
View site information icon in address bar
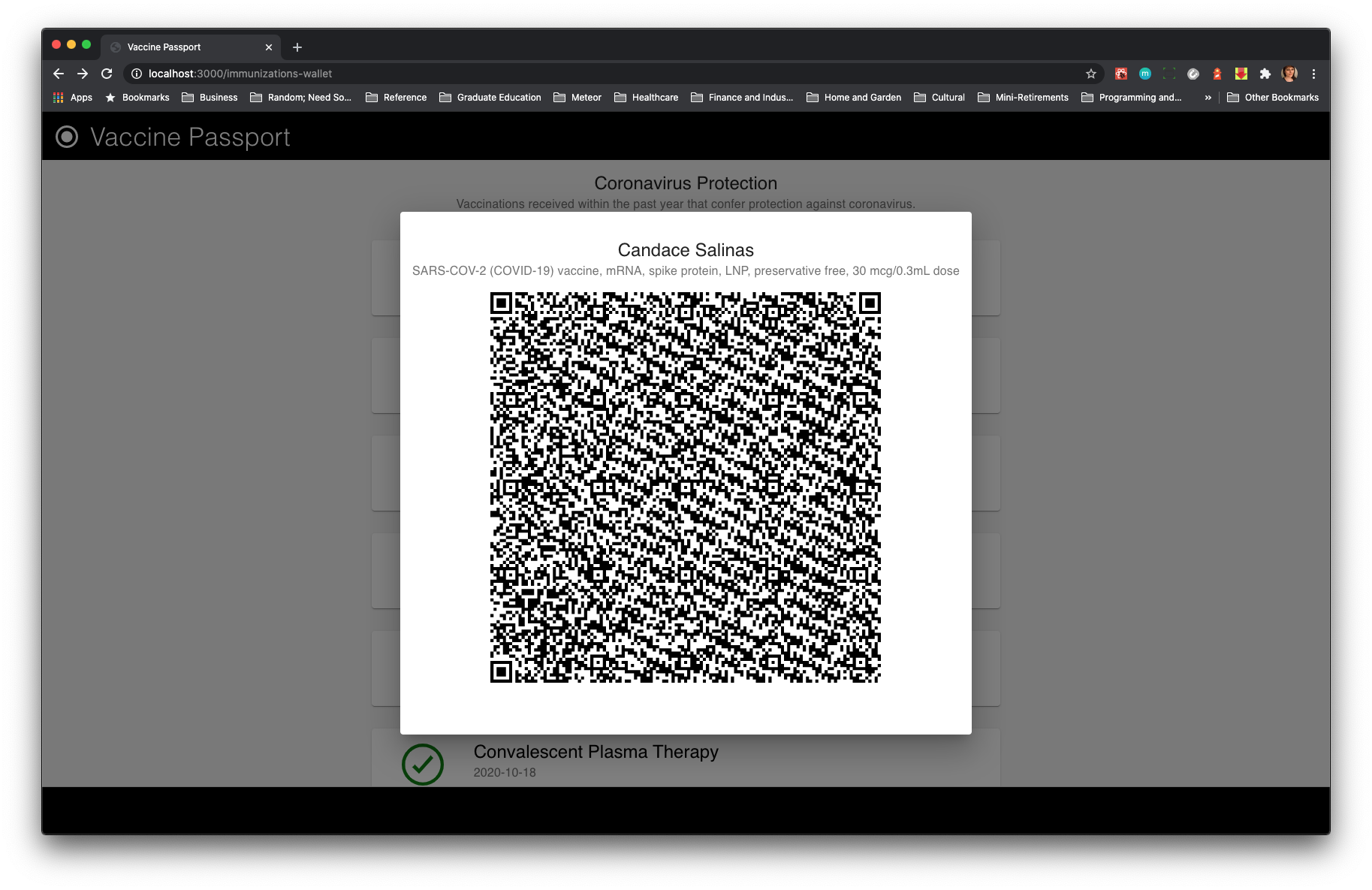tap(137, 74)
